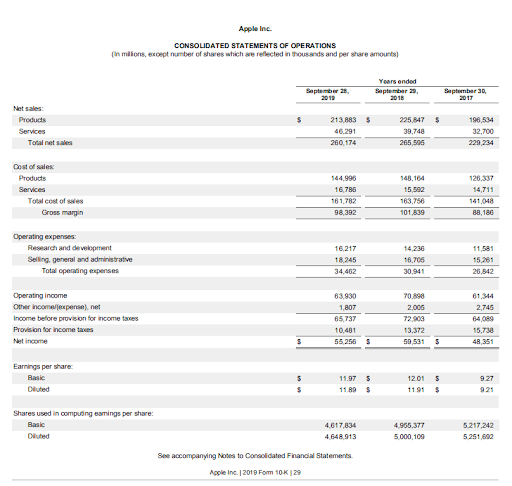
Task: Click cost of sales value 144,996
Action: point(343,178)
